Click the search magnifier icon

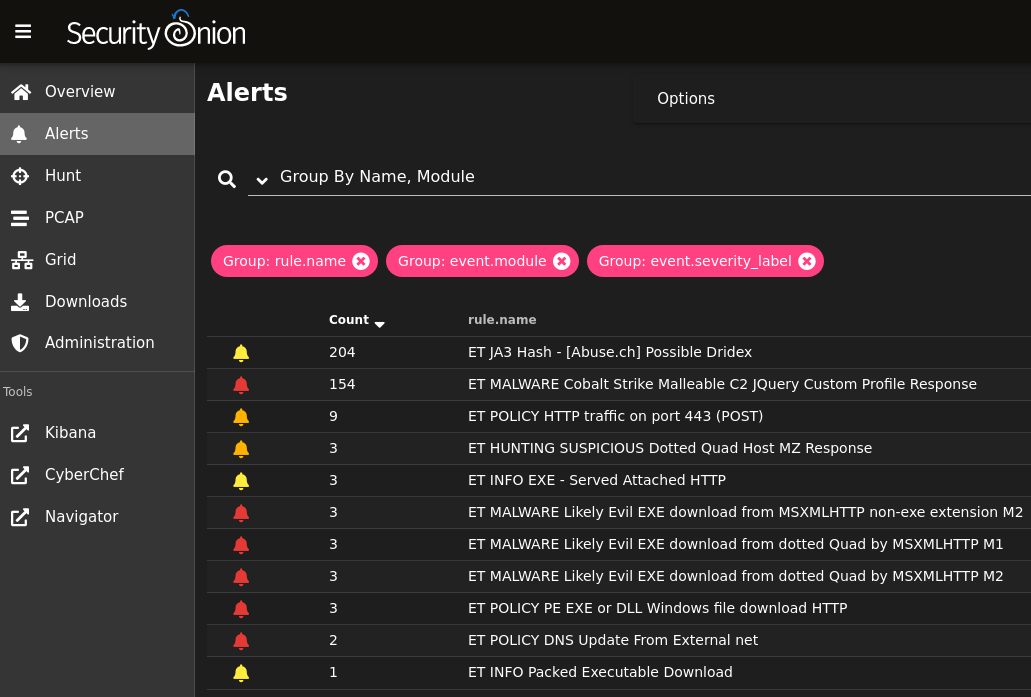[x=227, y=179]
